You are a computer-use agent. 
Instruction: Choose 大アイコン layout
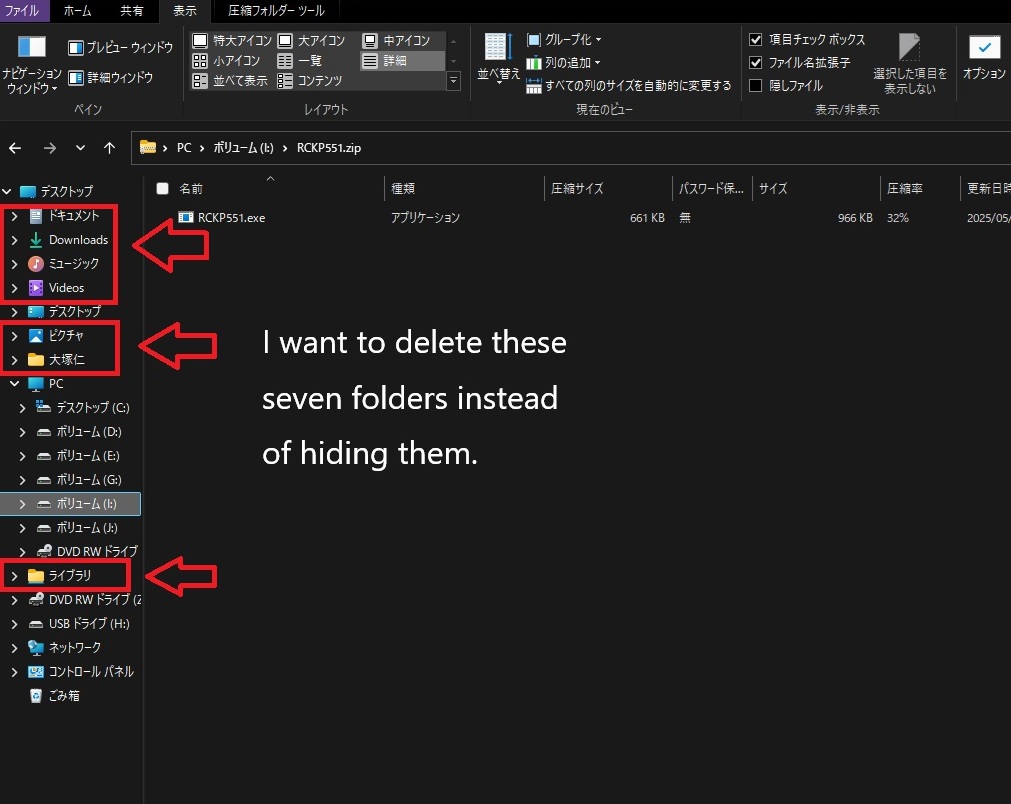click(x=311, y=41)
